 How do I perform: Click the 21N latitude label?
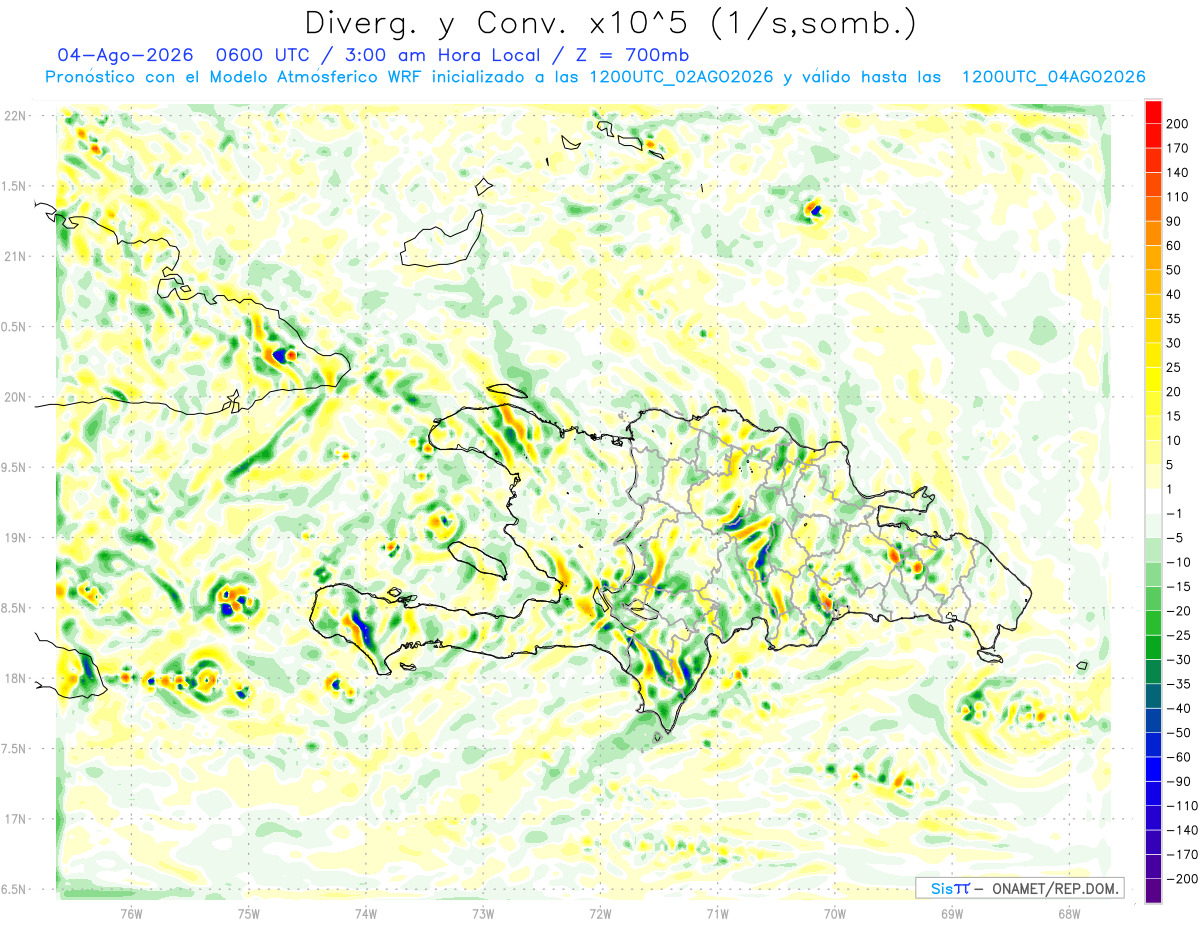tap(16, 257)
